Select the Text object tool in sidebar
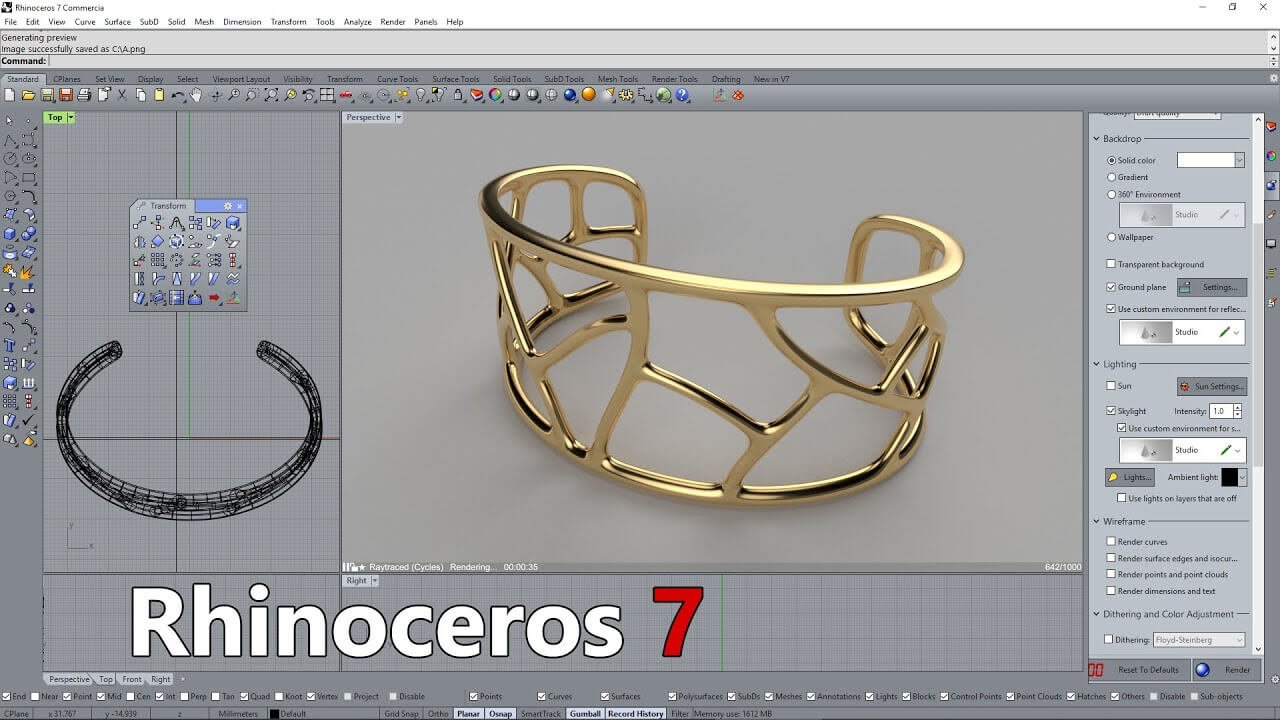This screenshot has width=1280, height=720. click(x=10, y=345)
